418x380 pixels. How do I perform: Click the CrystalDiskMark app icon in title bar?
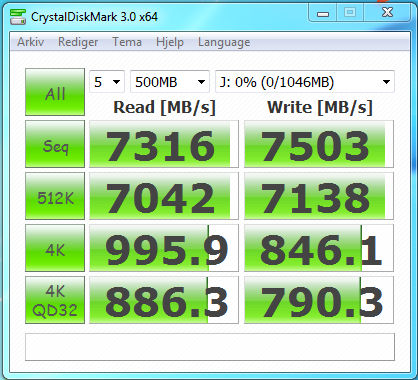click(x=18, y=17)
